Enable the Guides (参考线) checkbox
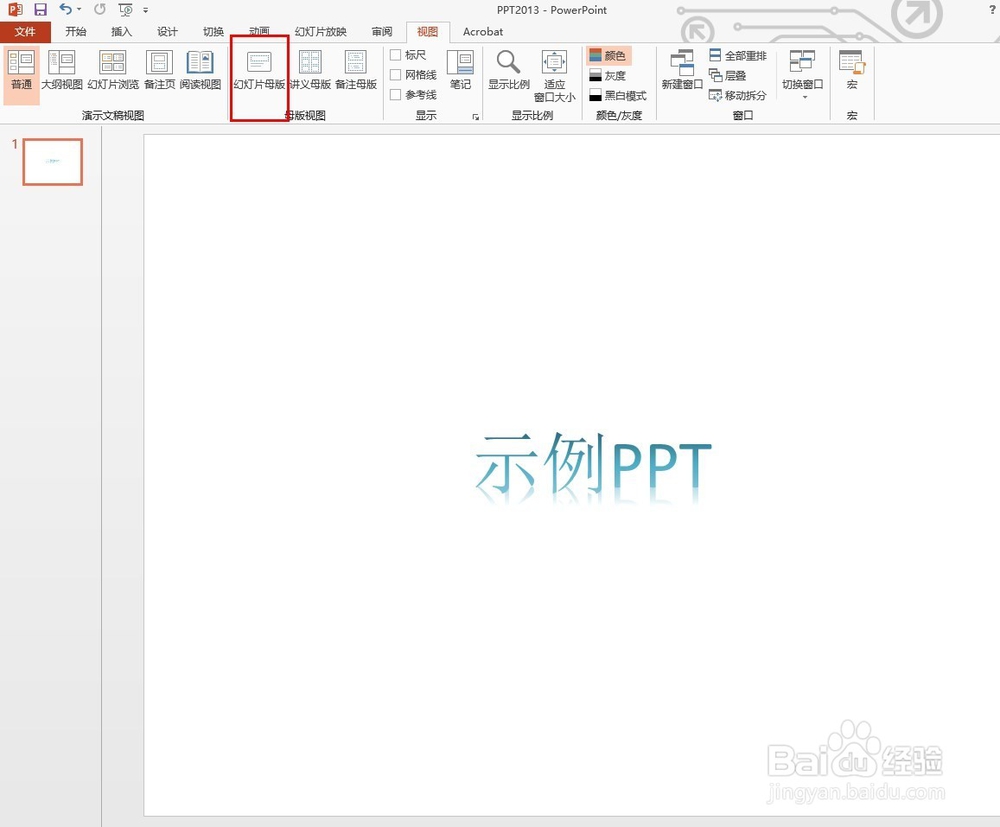This screenshot has width=1000, height=827. (395, 94)
